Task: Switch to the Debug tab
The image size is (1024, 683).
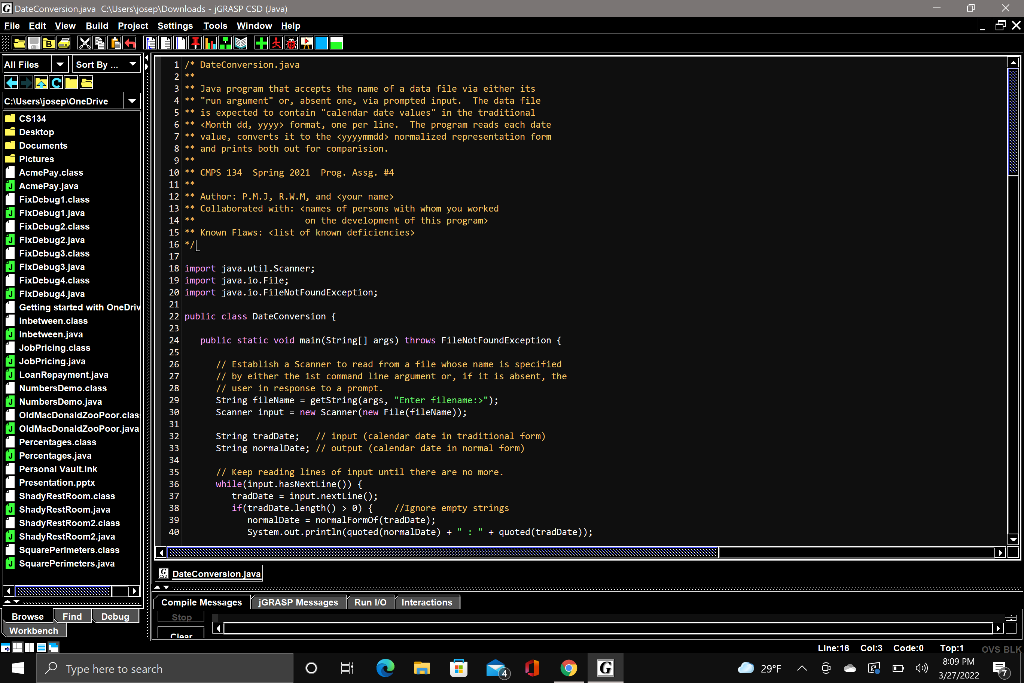Action: point(115,617)
